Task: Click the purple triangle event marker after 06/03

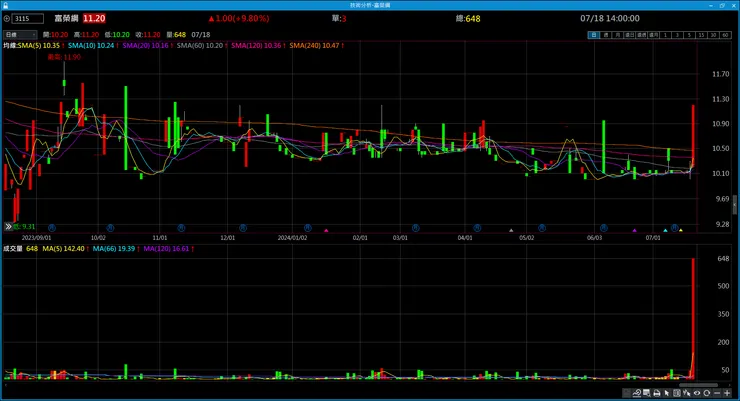Action: [635, 230]
